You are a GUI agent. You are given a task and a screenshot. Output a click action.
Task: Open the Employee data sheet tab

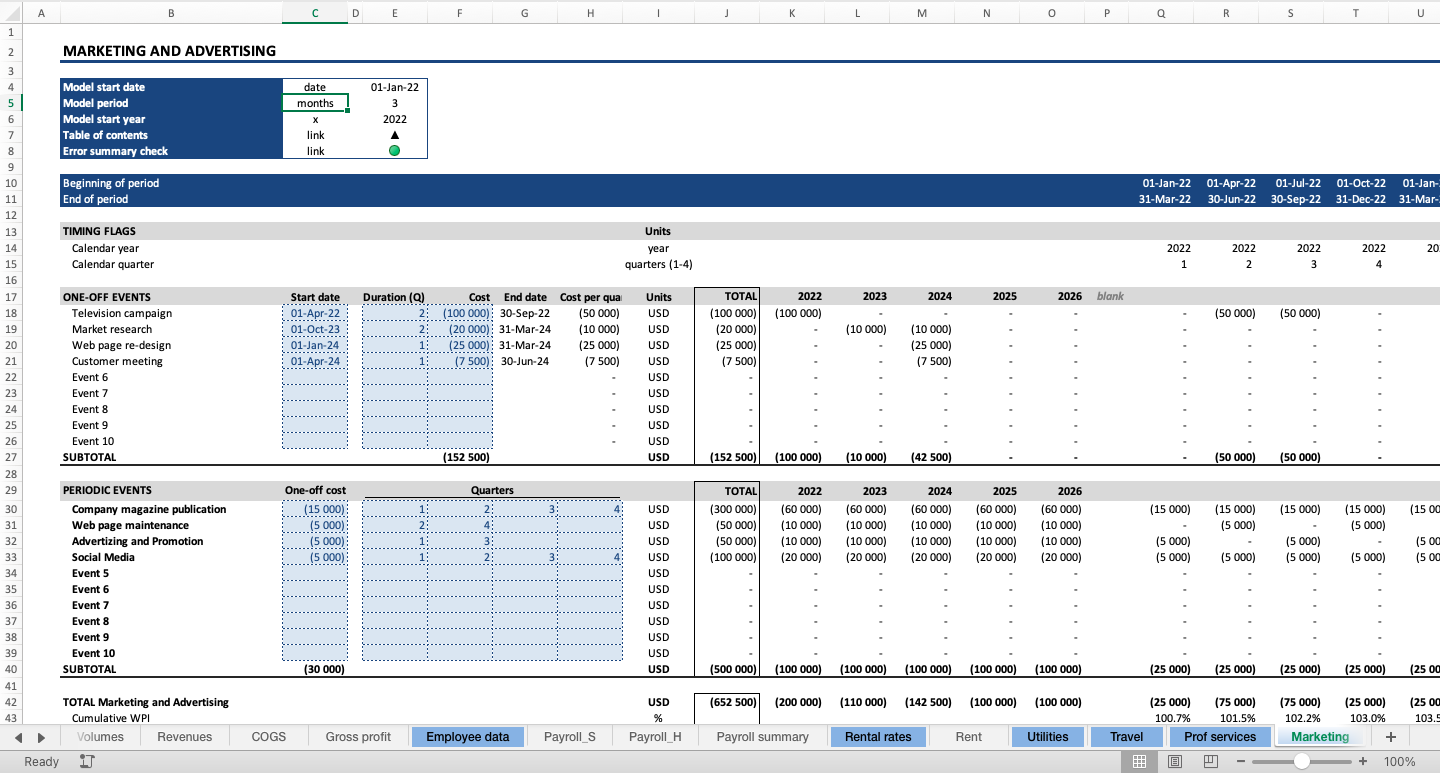tap(468, 737)
